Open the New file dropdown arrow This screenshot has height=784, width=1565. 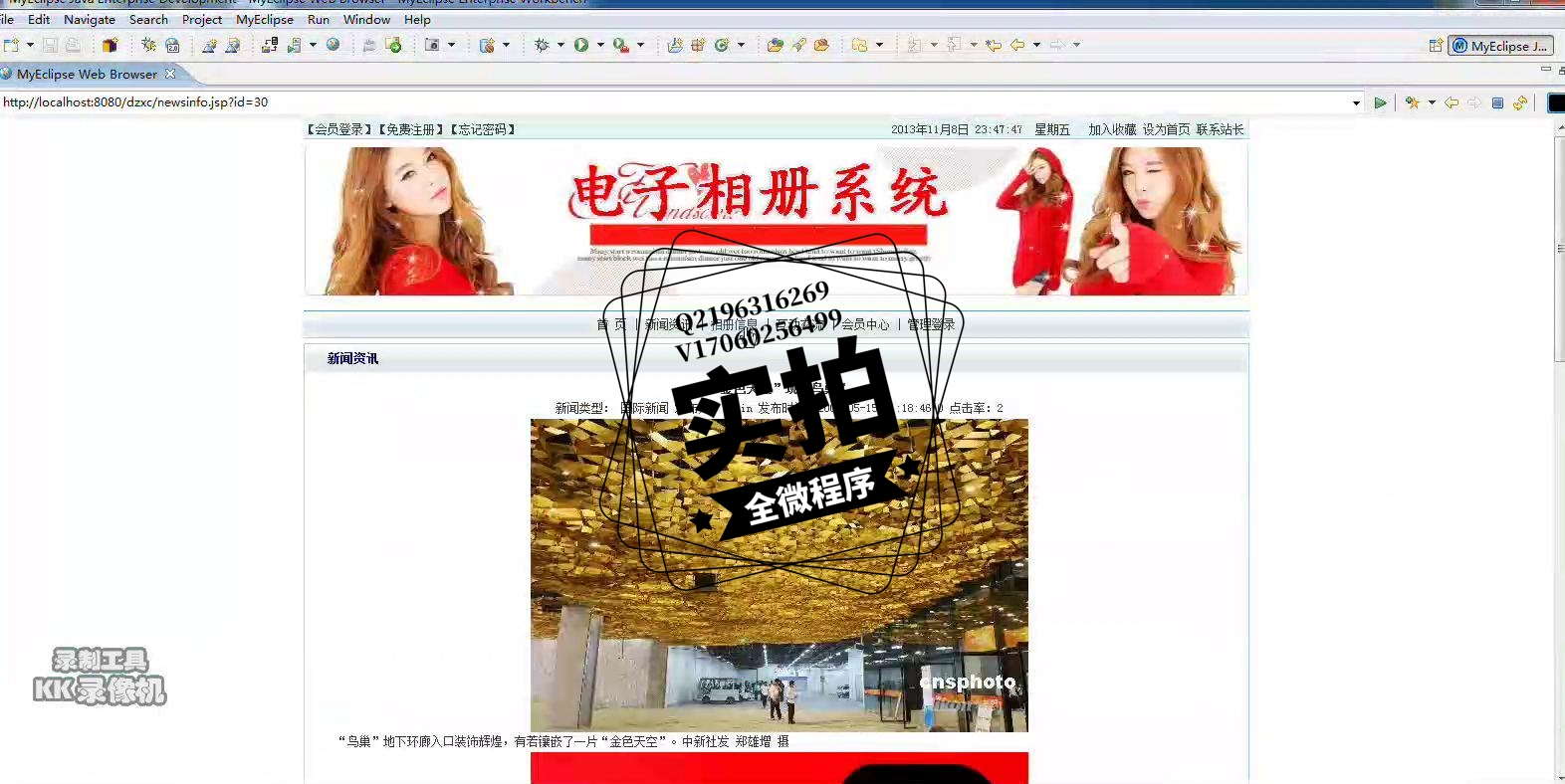click(x=30, y=45)
